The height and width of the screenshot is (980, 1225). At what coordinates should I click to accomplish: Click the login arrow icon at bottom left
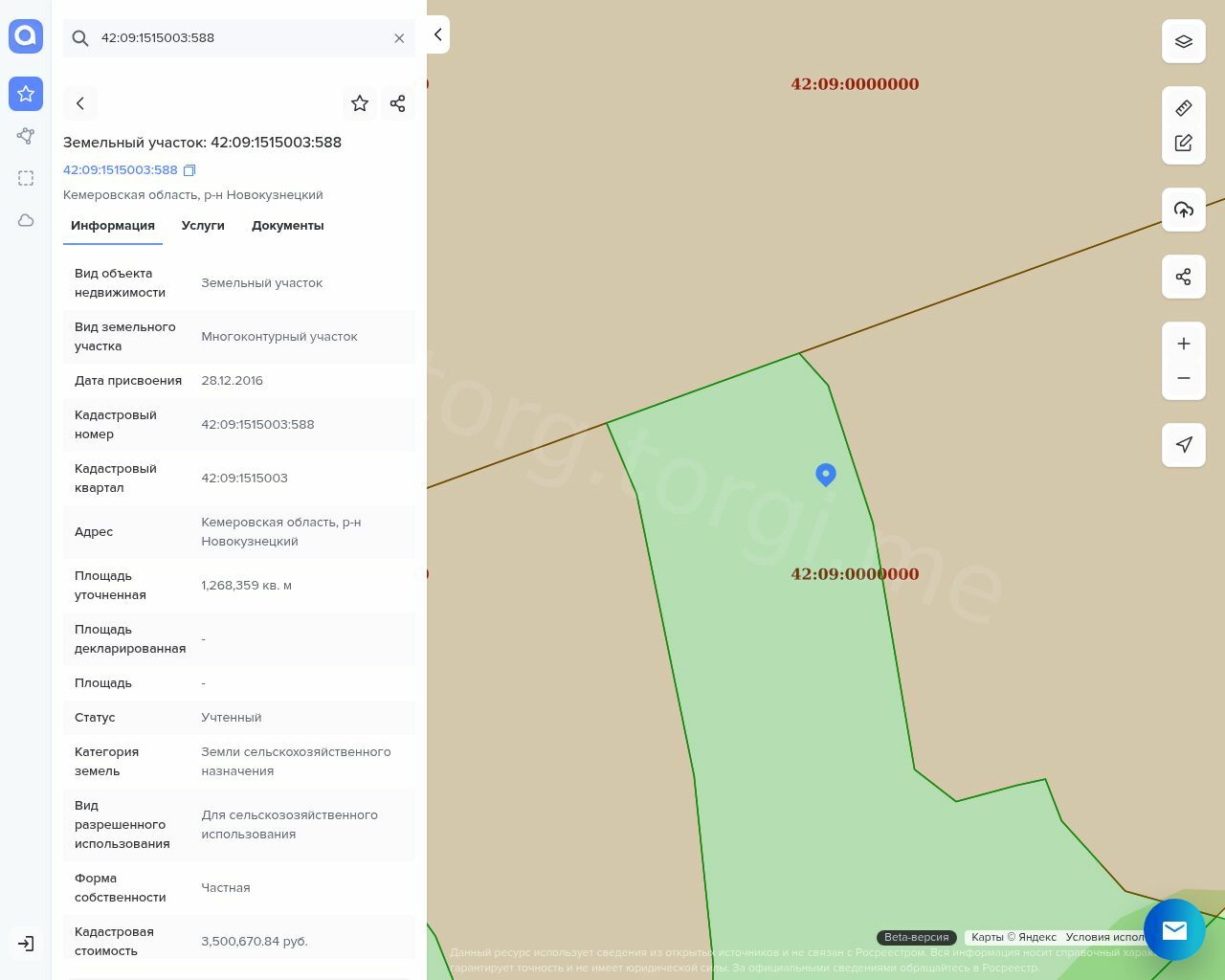pos(26,944)
